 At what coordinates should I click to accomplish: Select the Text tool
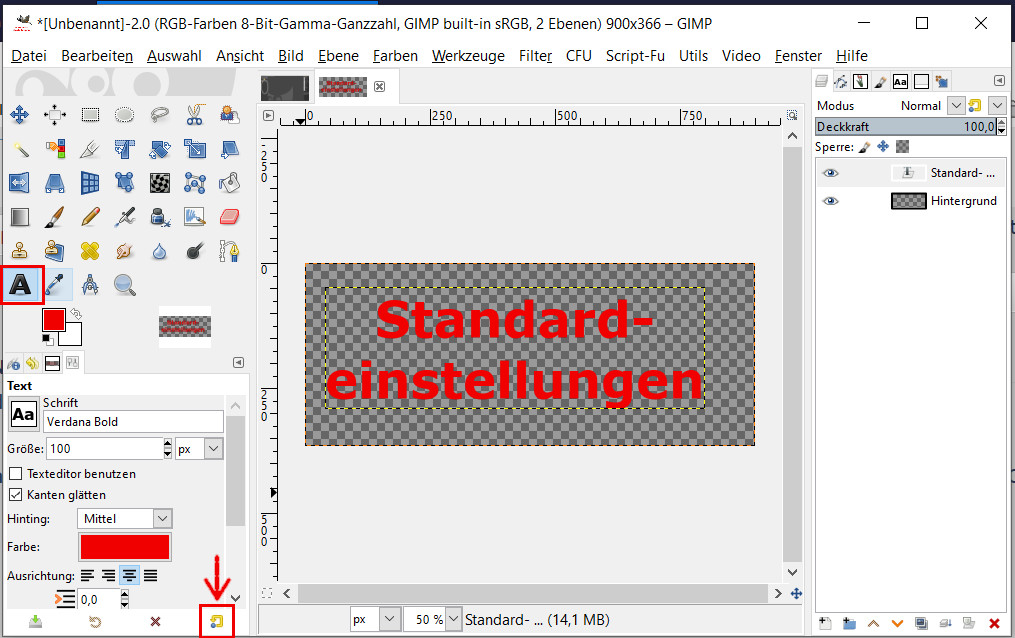21,285
